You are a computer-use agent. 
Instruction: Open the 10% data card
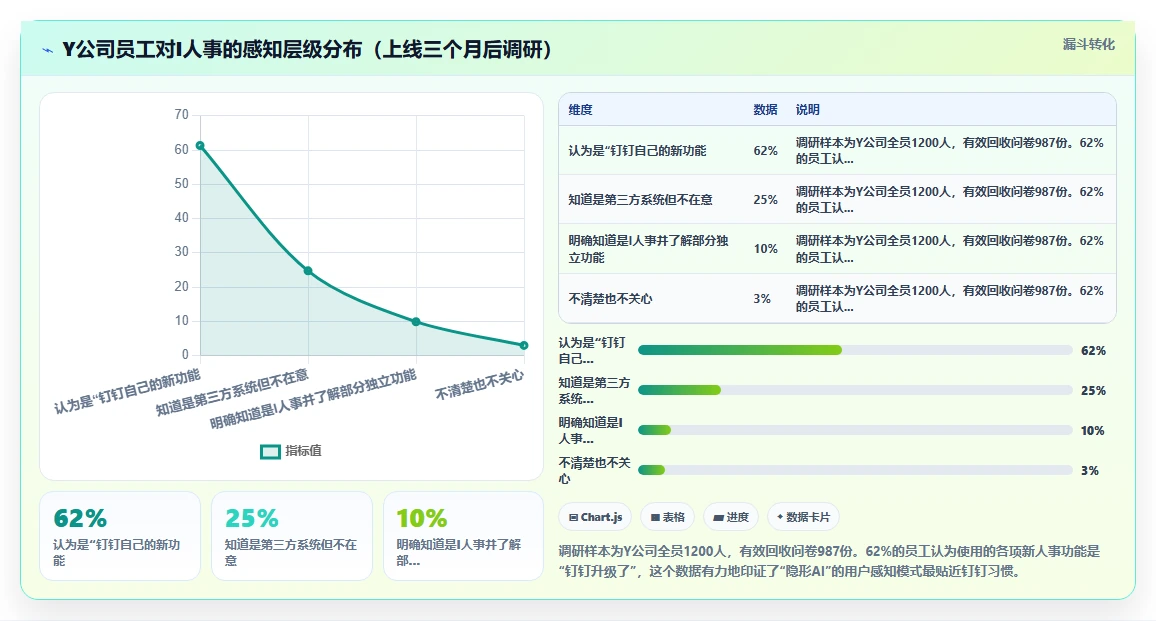[464, 536]
